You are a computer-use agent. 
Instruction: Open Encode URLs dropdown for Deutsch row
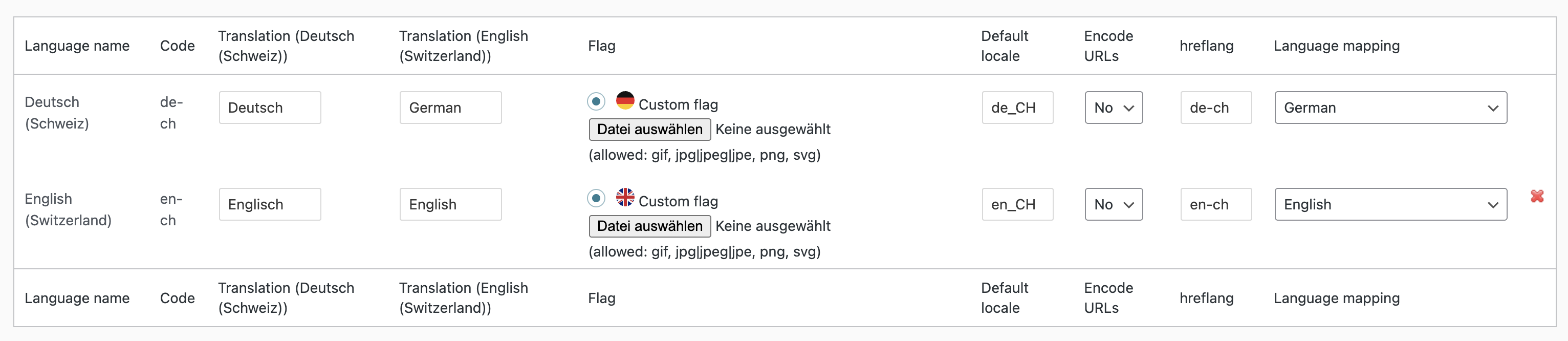click(x=1113, y=108)
